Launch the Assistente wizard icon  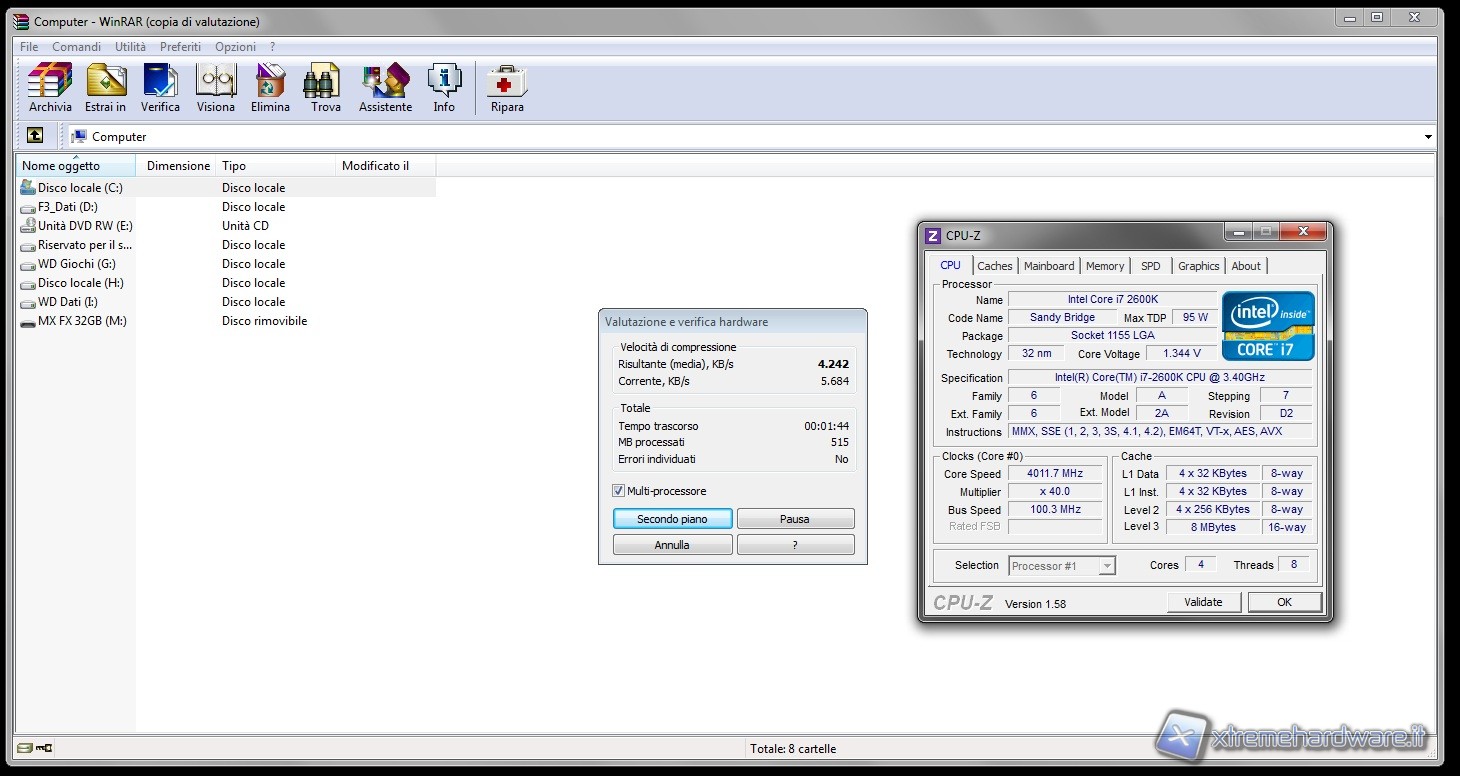tap(385, 81)
